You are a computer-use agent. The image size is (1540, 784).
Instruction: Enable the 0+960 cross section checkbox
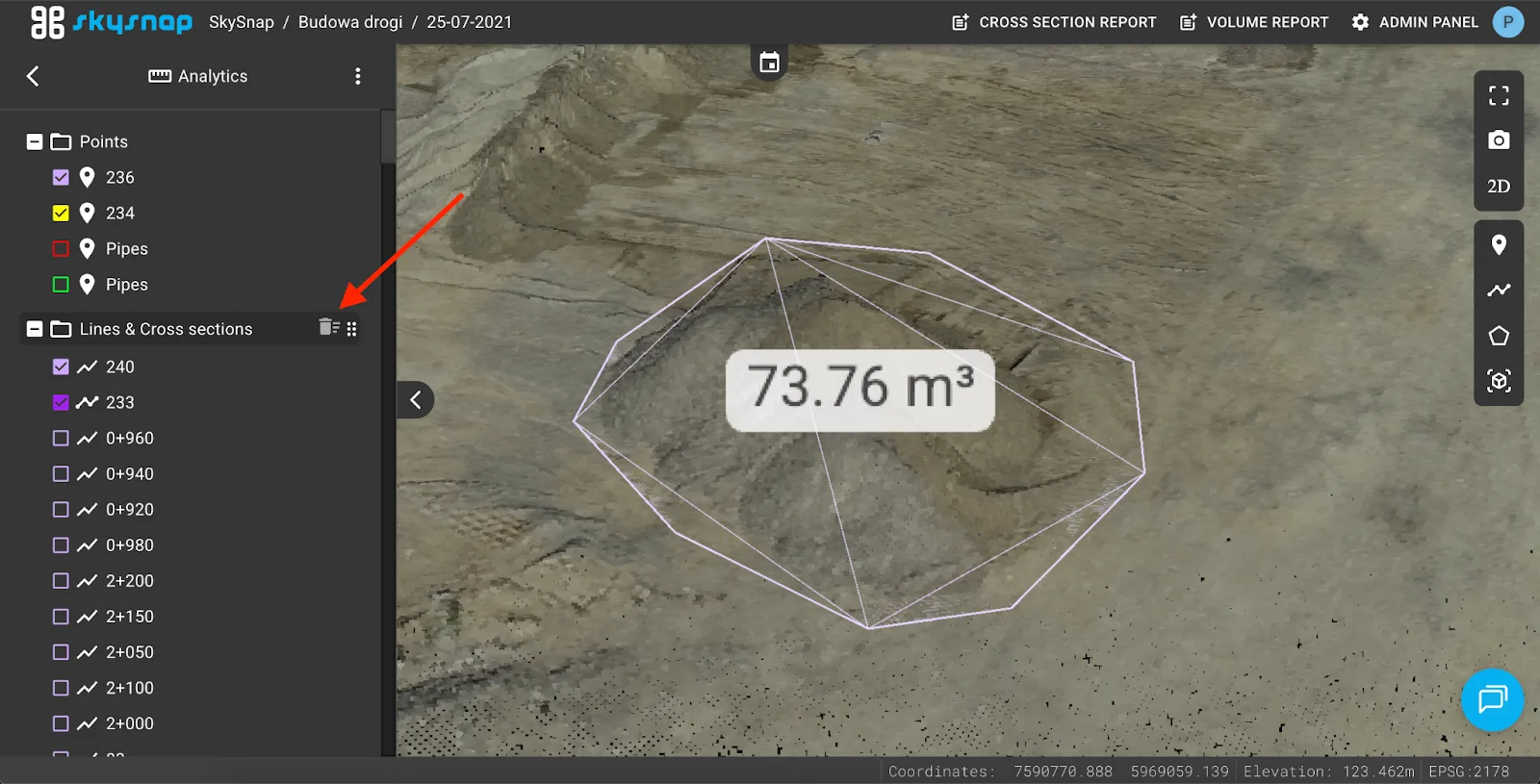(x=61, y=438)
